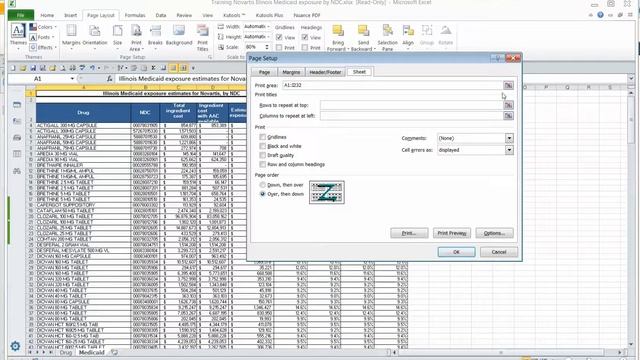Screen dimensions: 640x360
Task: Click the Drug column header cell
Action: (83, 113)
